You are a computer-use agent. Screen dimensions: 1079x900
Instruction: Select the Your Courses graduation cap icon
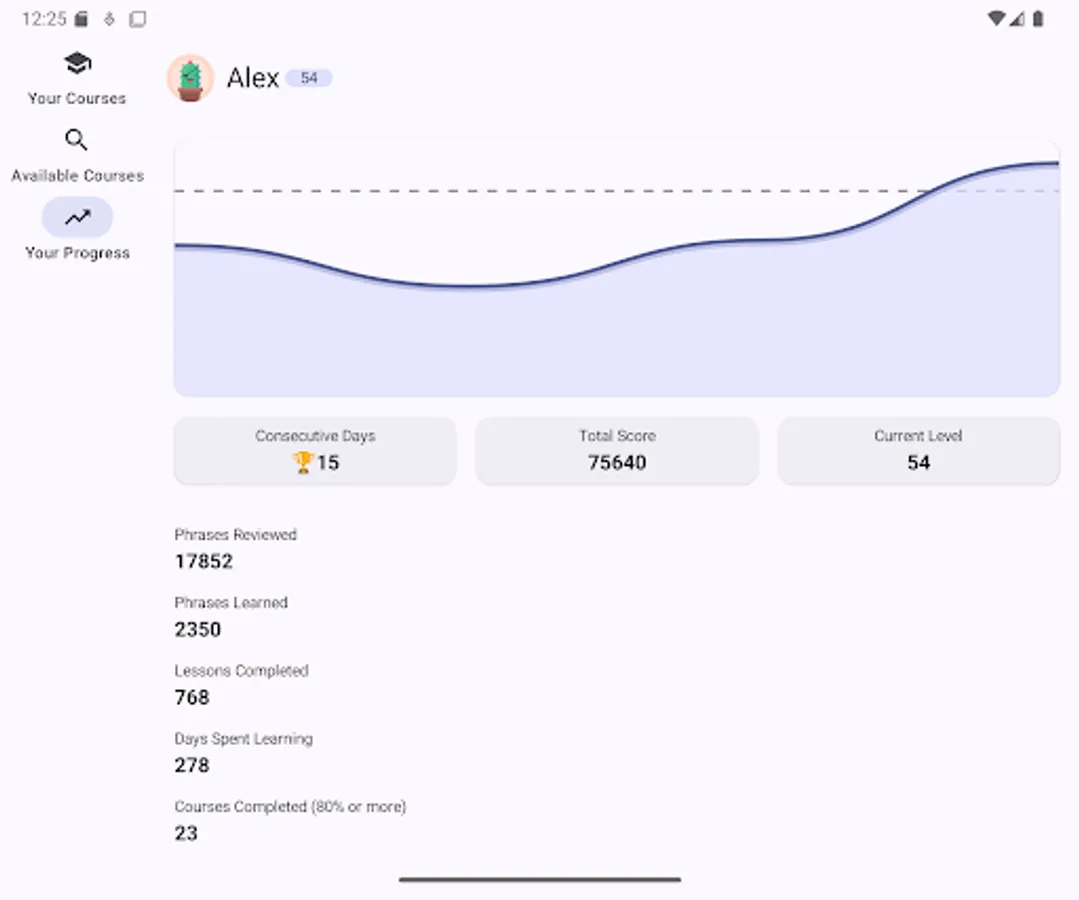point(76,62)
